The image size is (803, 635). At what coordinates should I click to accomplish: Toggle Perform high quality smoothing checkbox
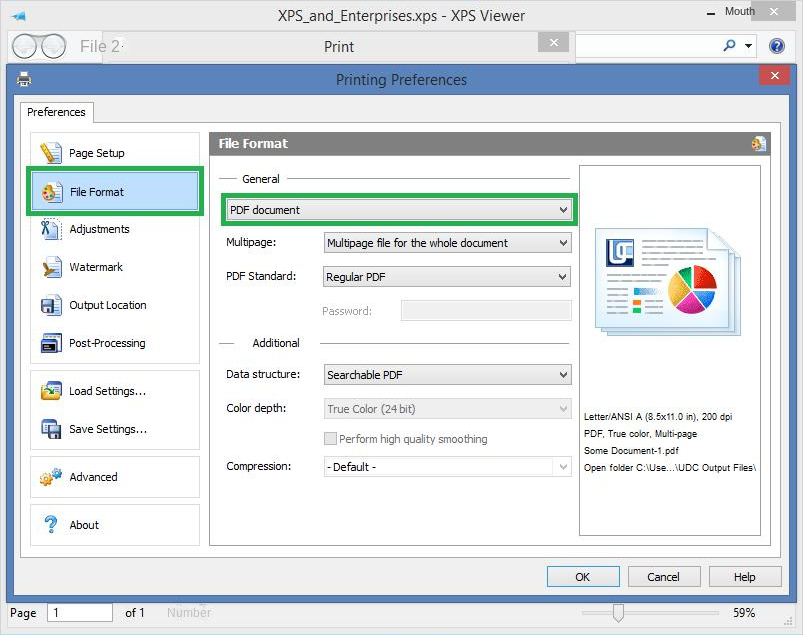[330, 438]
